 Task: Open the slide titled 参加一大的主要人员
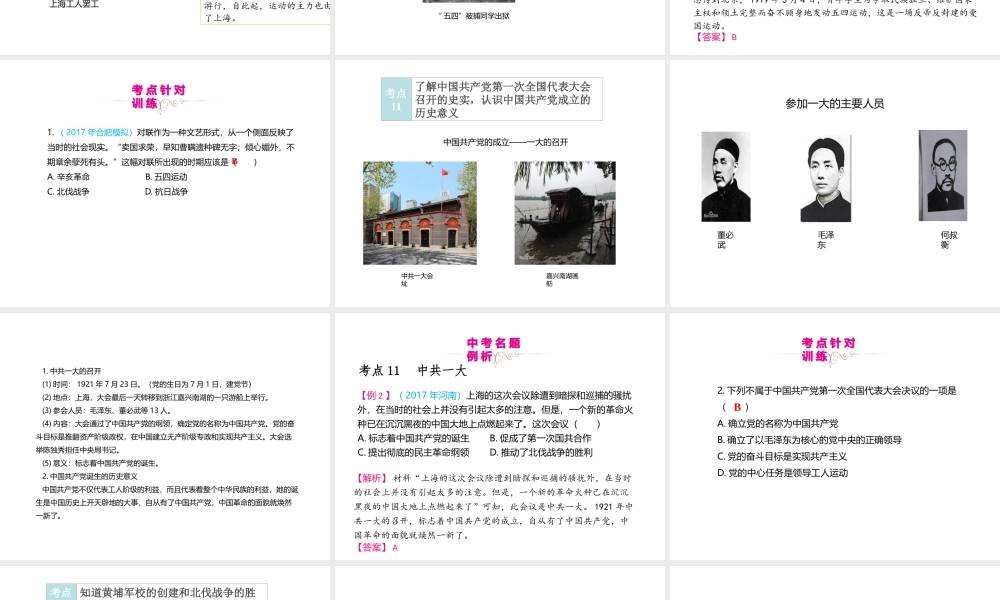(x=834, y=183)
